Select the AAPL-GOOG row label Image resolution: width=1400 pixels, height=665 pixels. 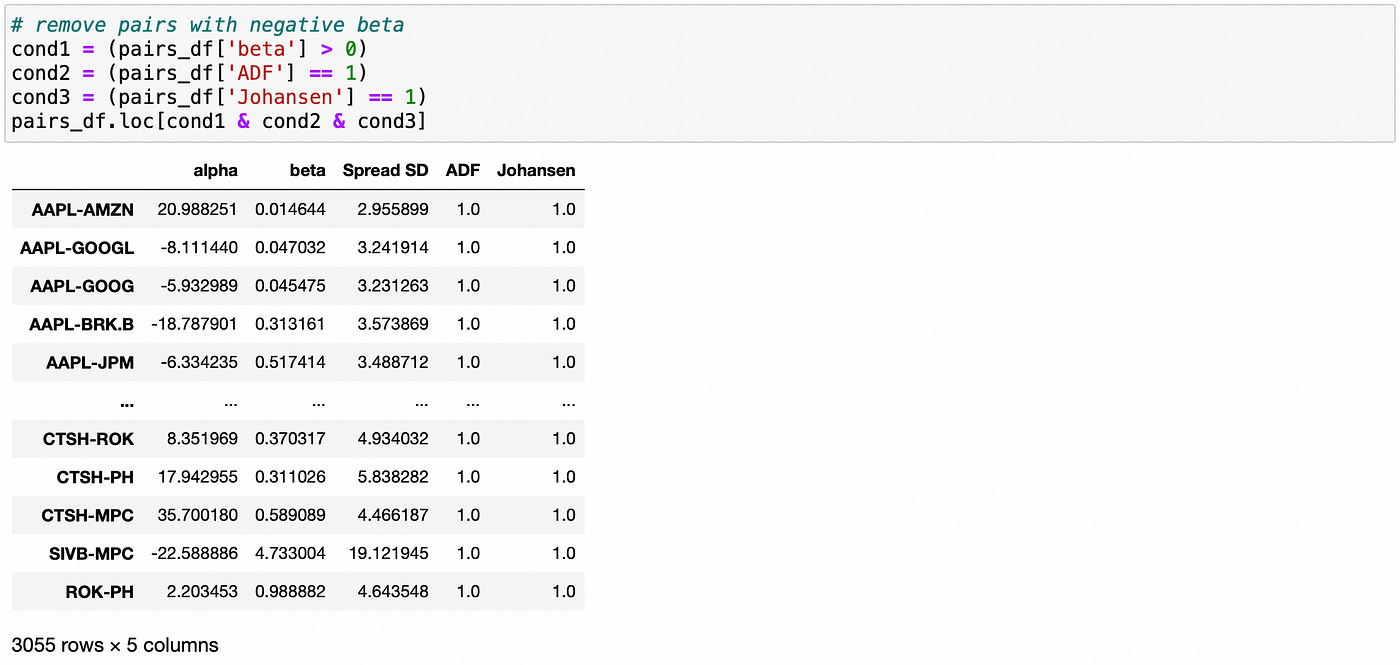[x=82, y=285]
